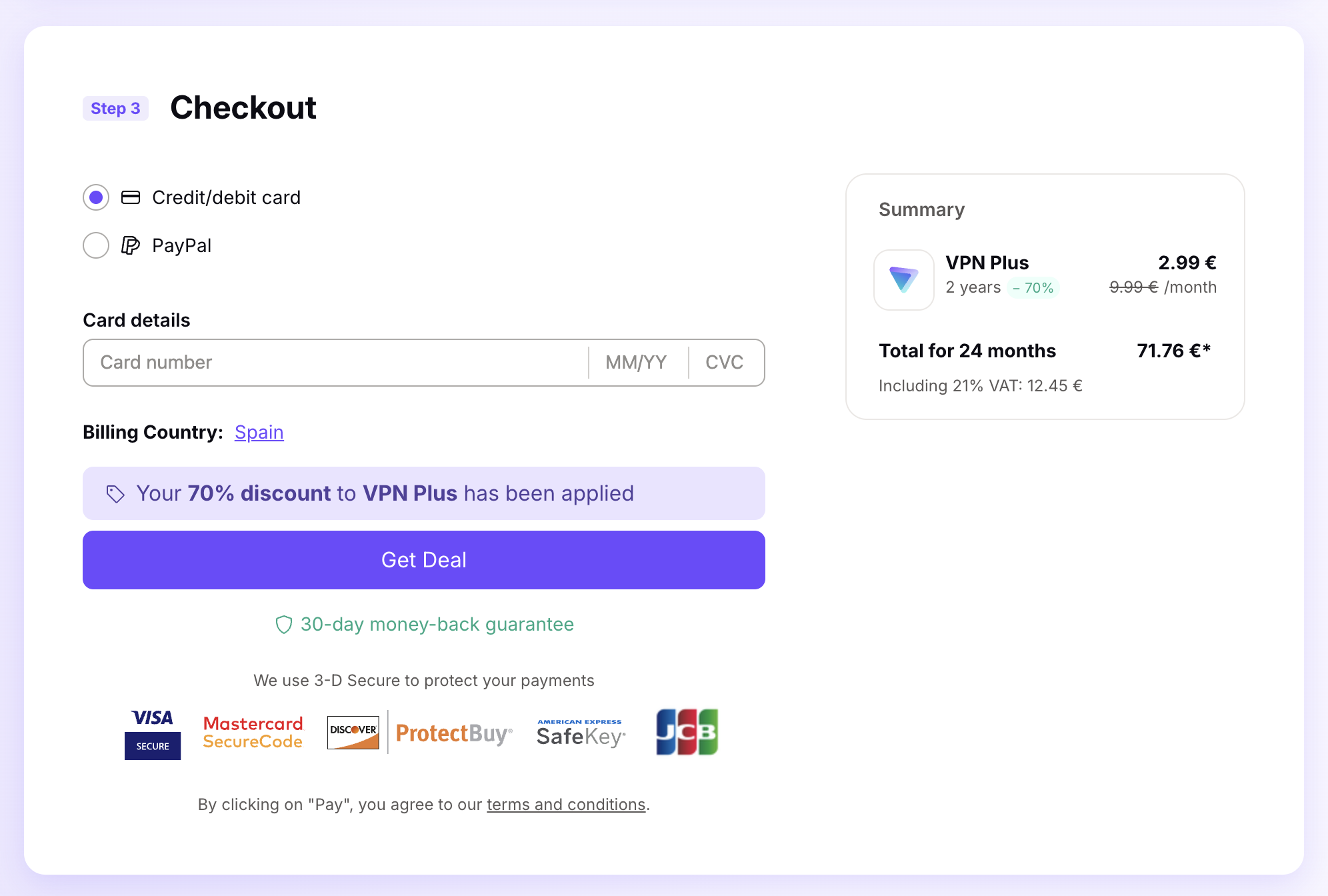Click the shield icon next to money-back guarantee

[284, 625]
